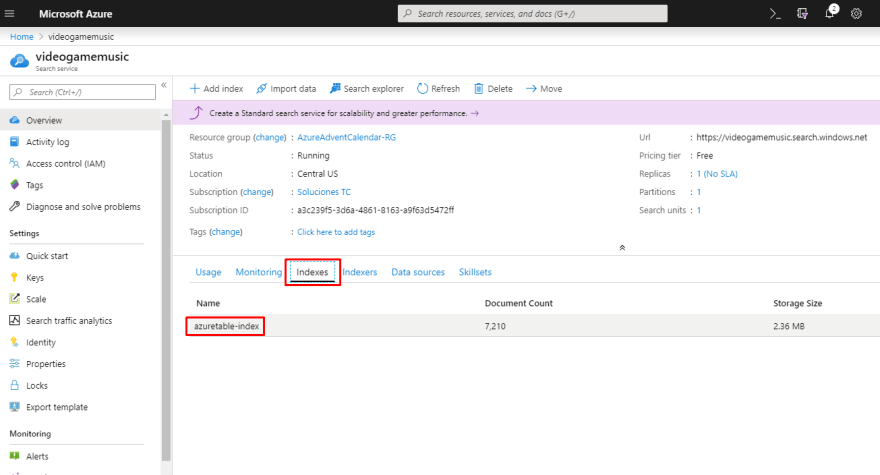Click the Export template icon

(15, 407)
